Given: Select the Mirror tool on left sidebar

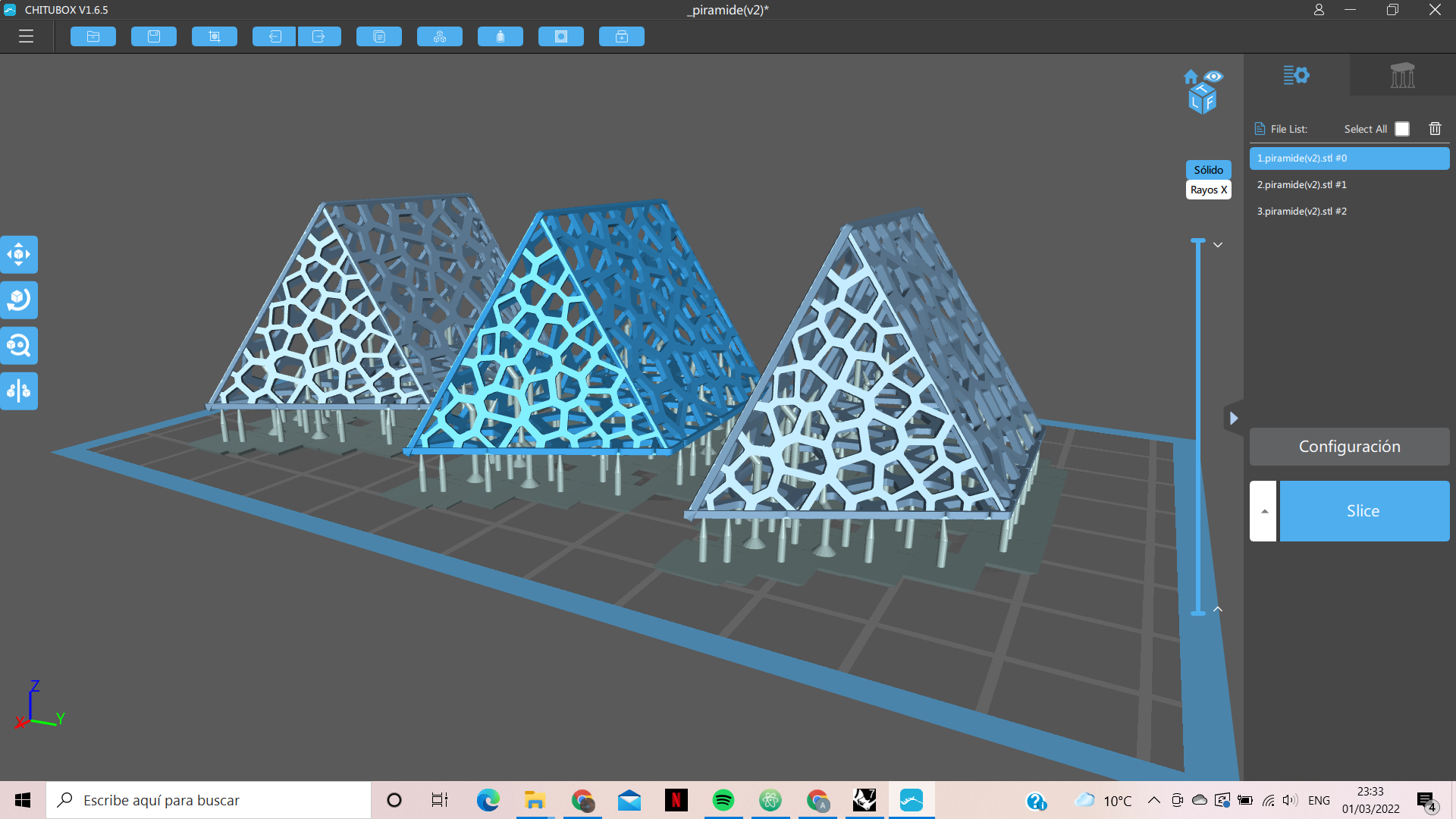Looking at the screenshot, I should pos(19,391).
